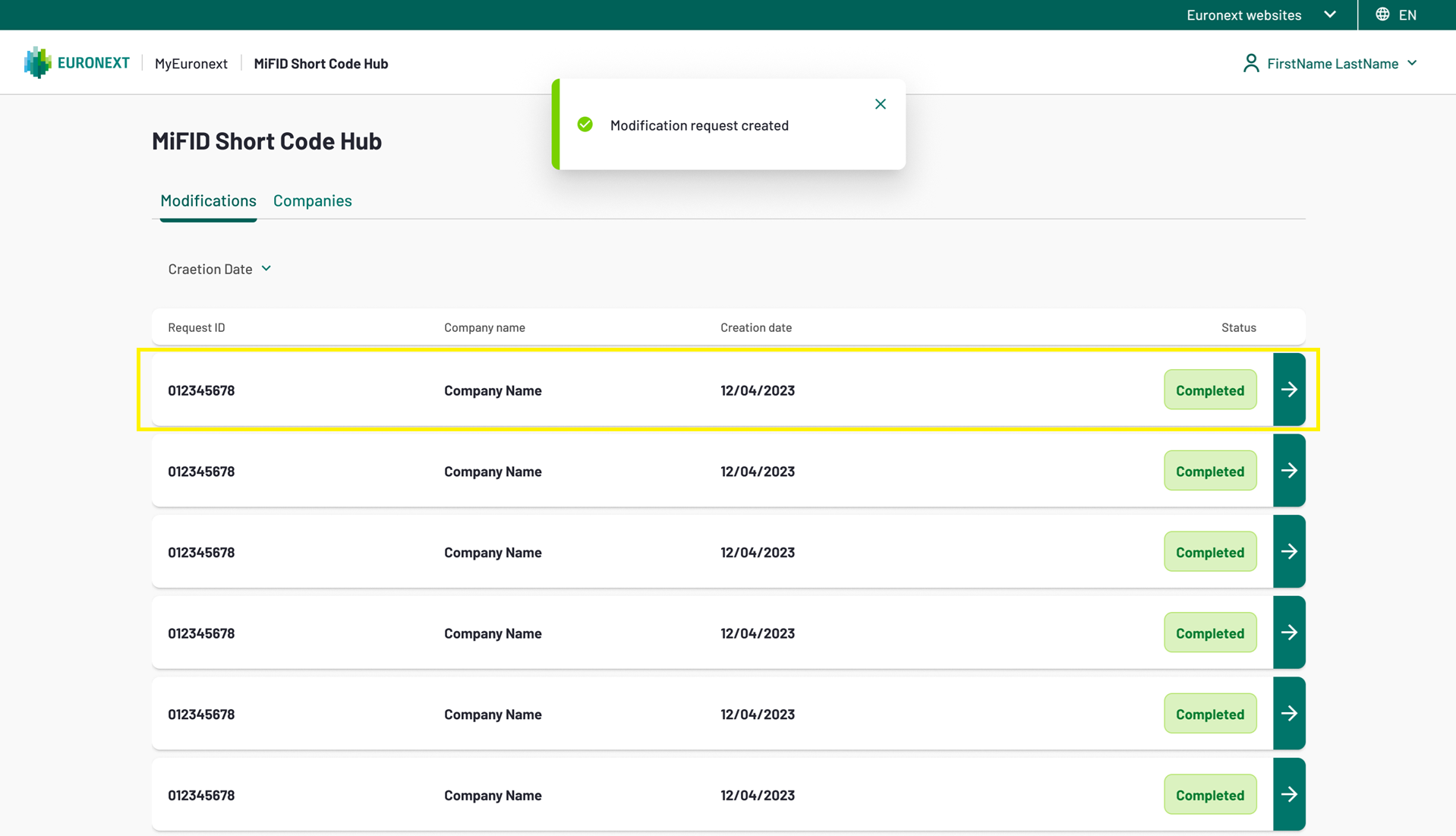Click the Company name column header
The width and height of the screenshot is (1456, 836).
tap(484, 327)
